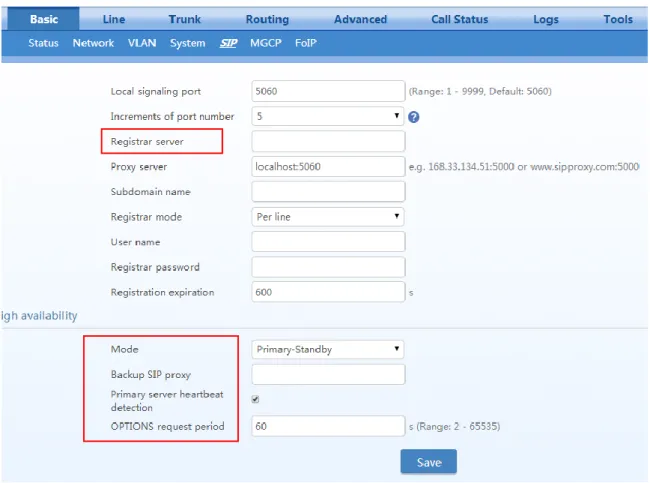The height and width of the screenshot is (483, 650).
Task: Click the 'Backup SIP proxy' label
Action: pyautogui.click(x=150, y=374)
